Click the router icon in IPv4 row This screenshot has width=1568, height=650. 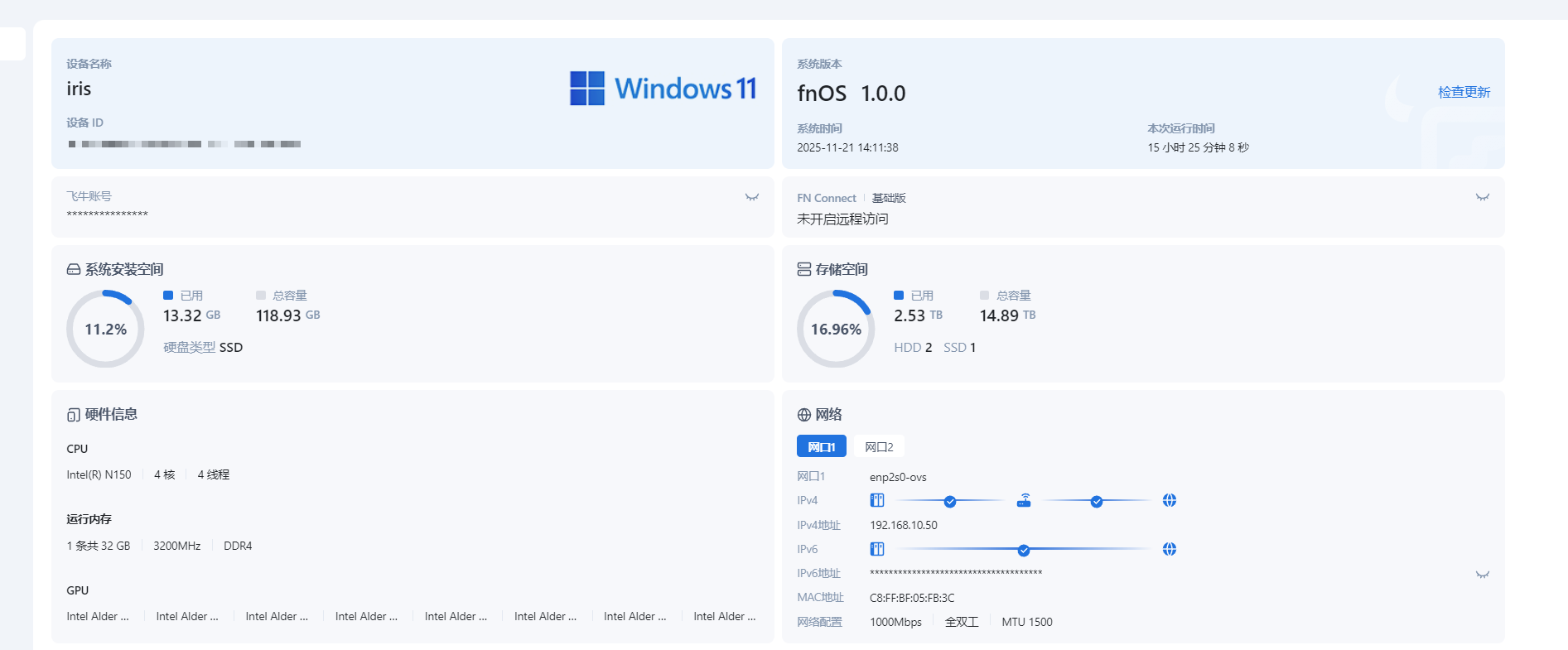coord(1024,500)
